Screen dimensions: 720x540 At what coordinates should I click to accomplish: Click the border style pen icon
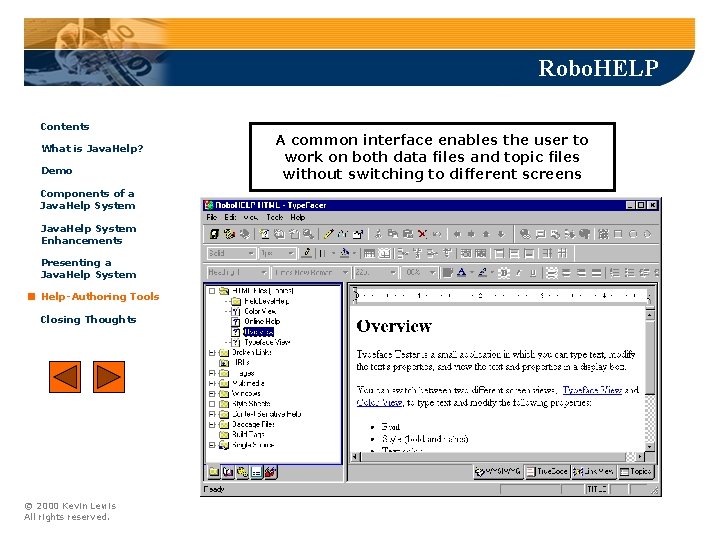(307, 253)
